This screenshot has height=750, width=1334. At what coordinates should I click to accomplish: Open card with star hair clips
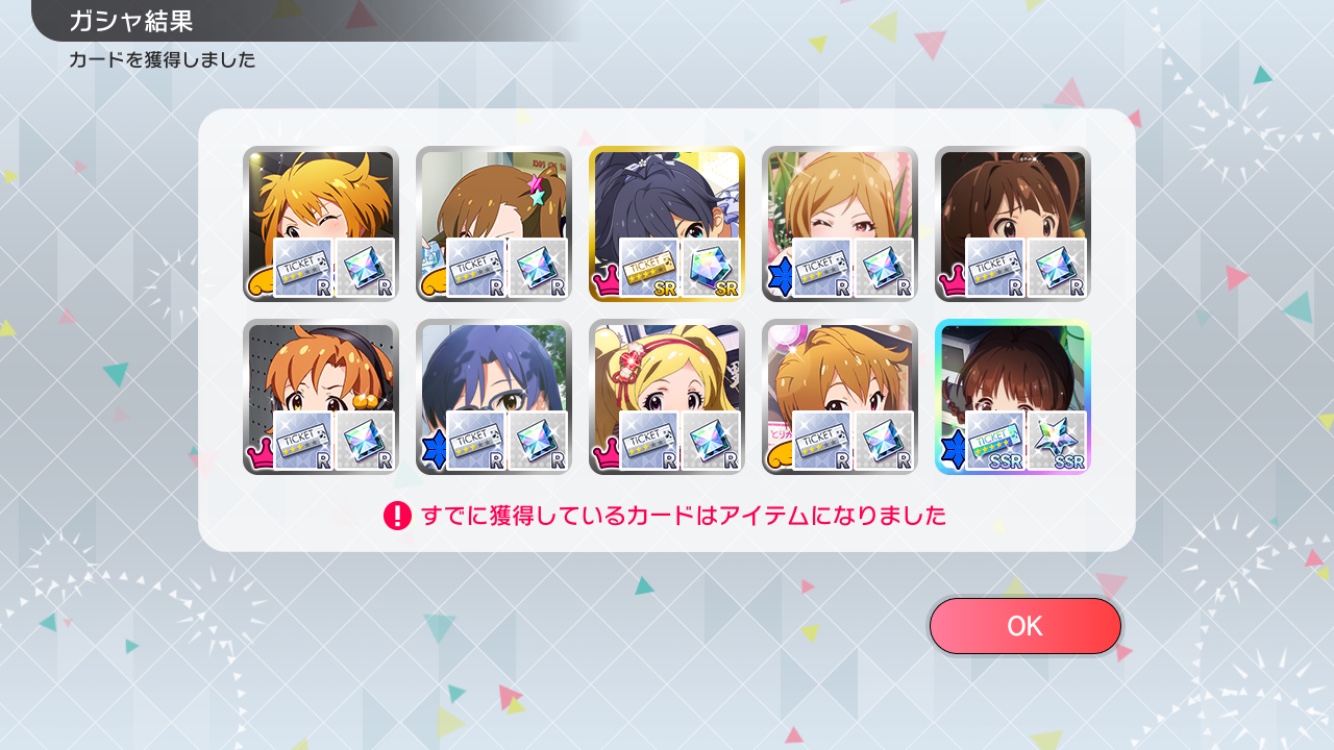click(493, 224)
